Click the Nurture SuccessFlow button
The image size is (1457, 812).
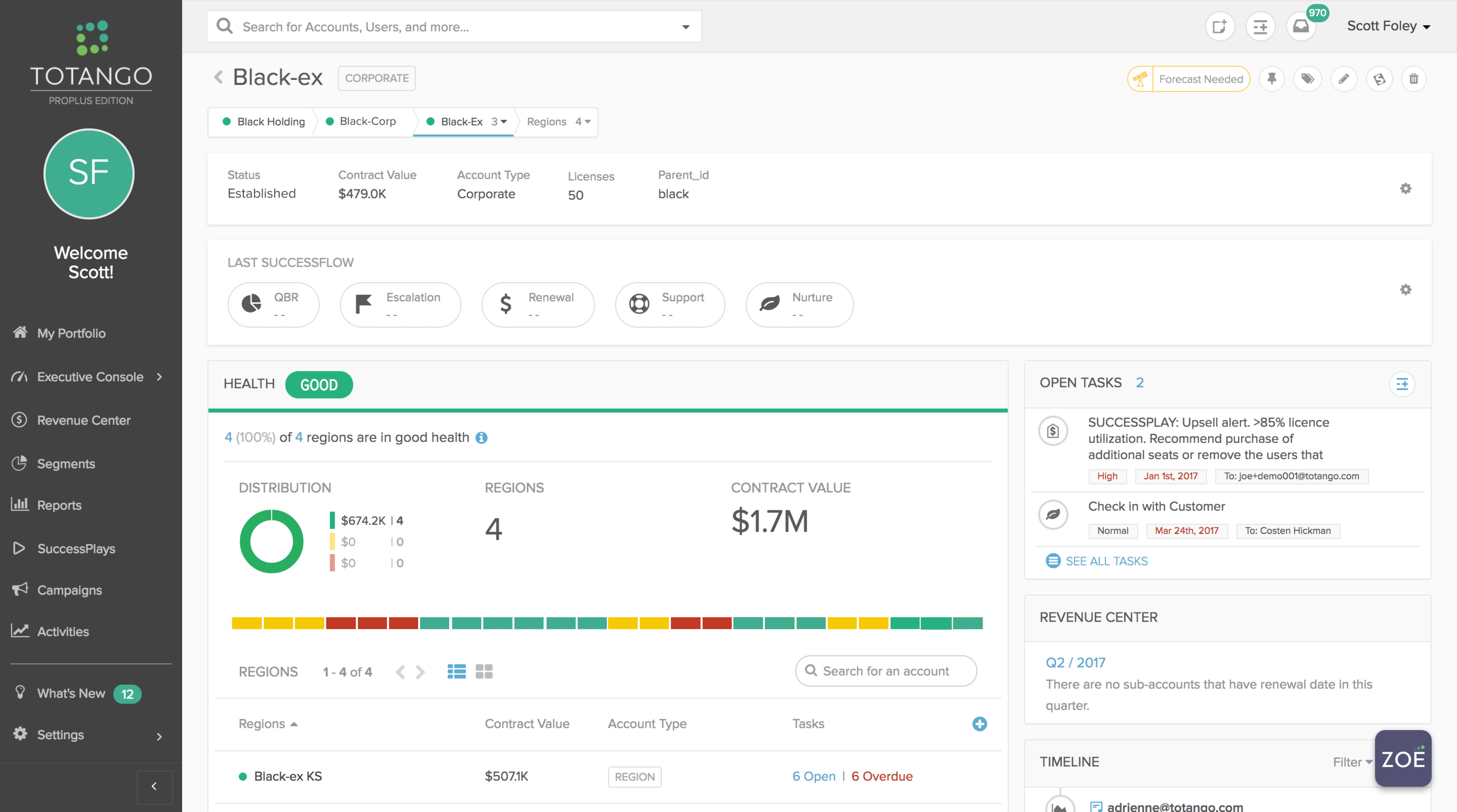click(799, 305)
